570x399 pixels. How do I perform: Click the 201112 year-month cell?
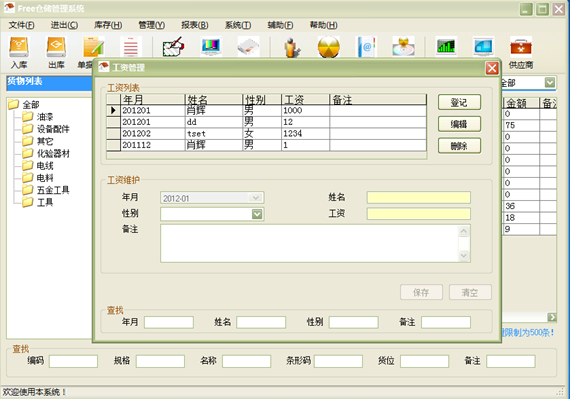point(153,145)
